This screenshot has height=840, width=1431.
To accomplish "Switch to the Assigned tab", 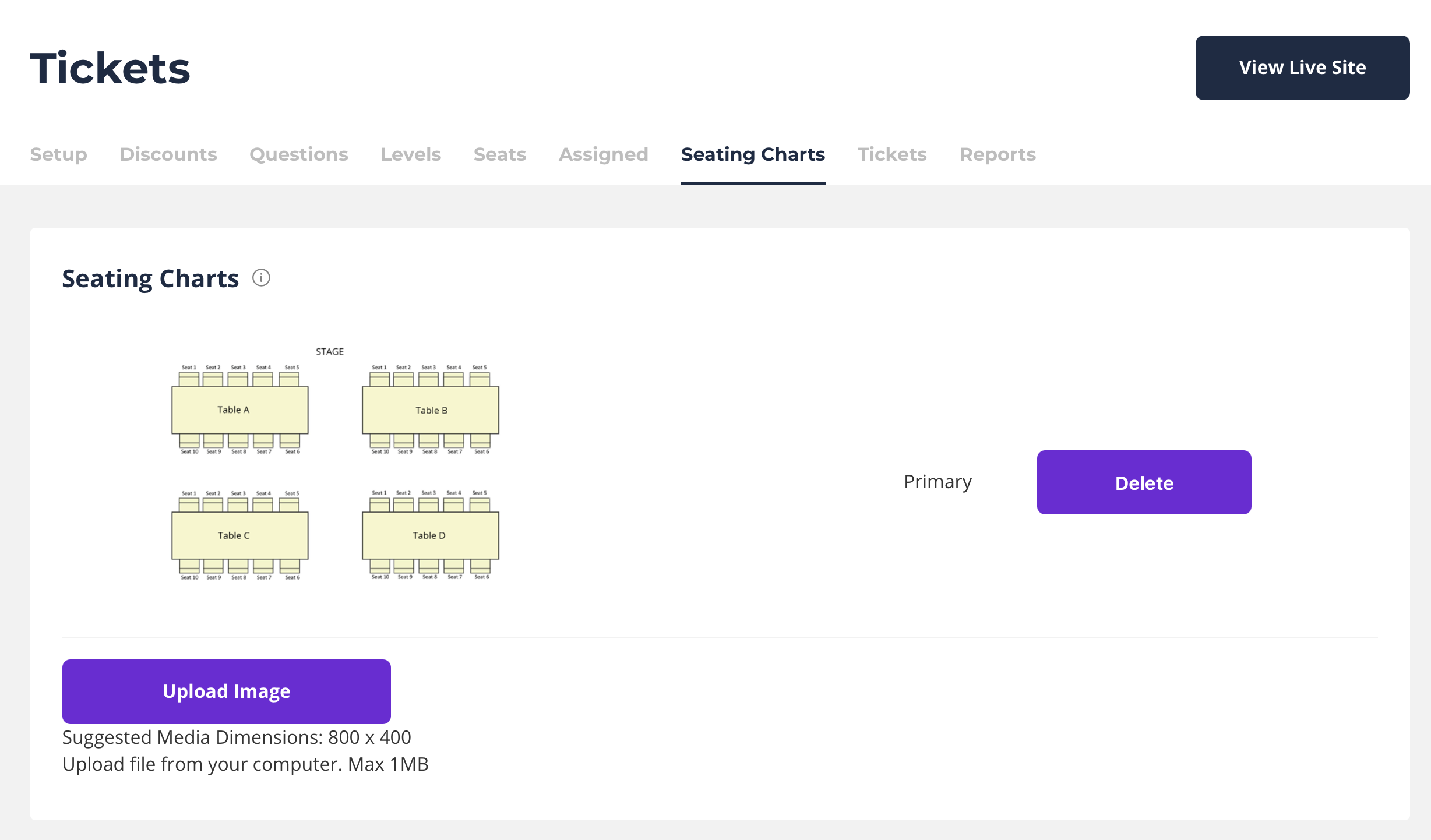I will [x=604, y=154].
